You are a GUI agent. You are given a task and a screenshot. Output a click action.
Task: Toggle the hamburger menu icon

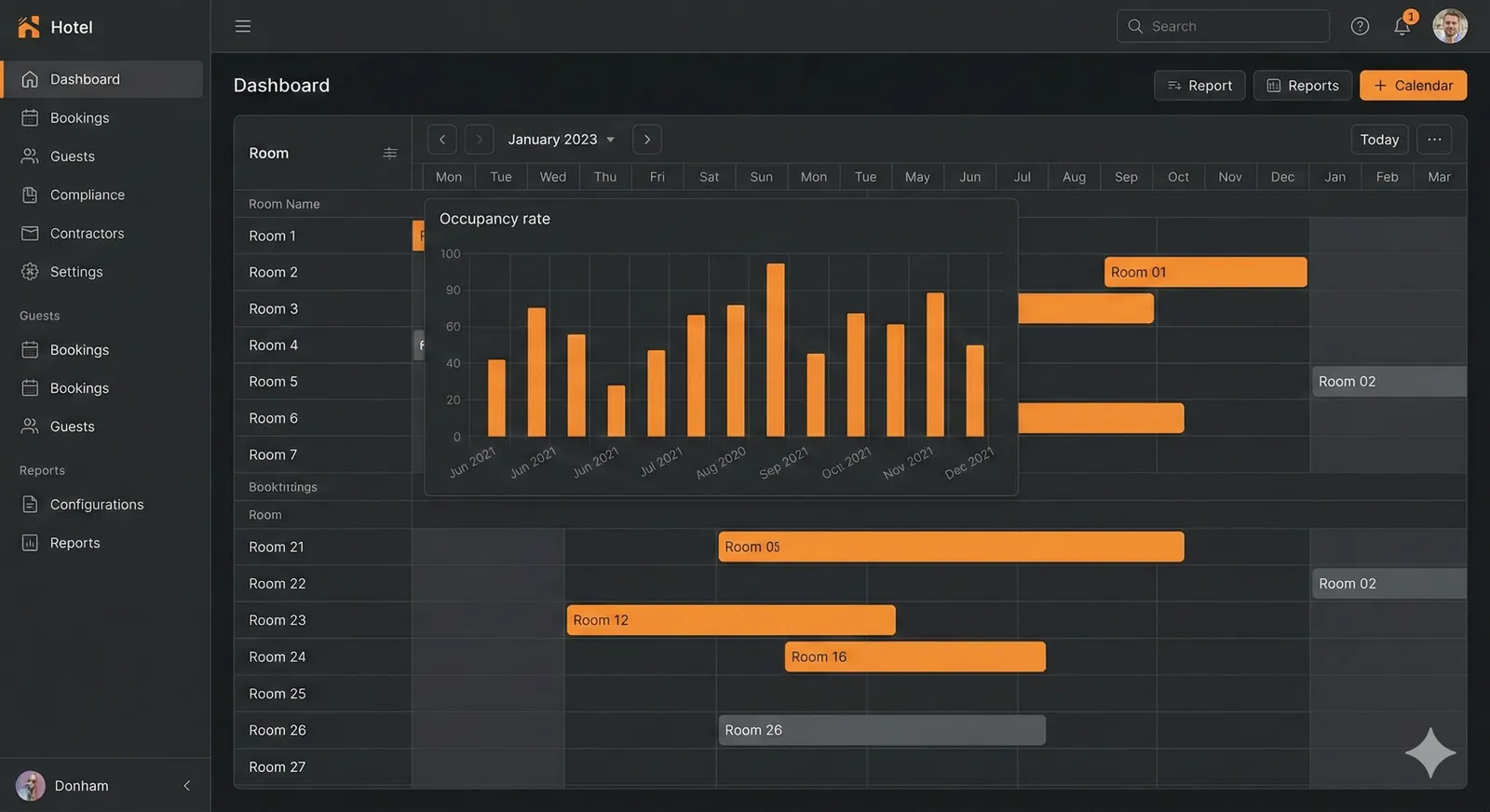coord(243,26)
